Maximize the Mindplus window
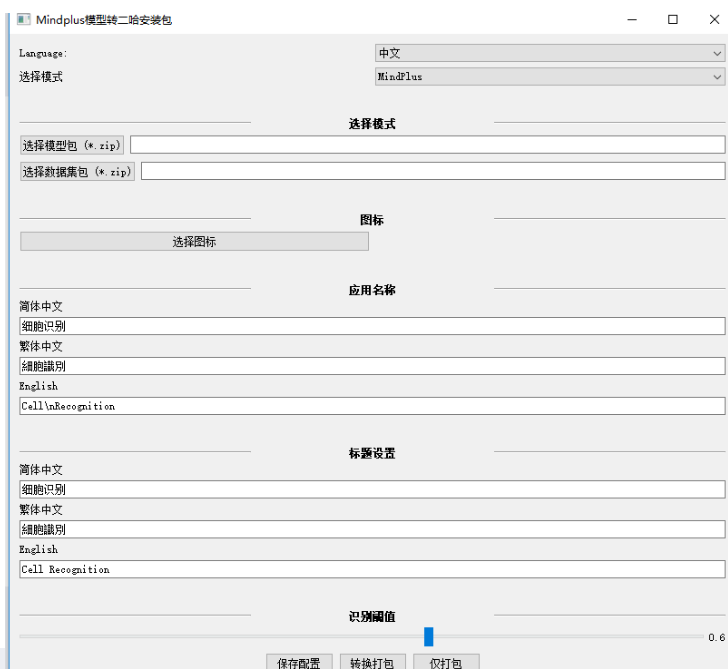 point(672,19)
